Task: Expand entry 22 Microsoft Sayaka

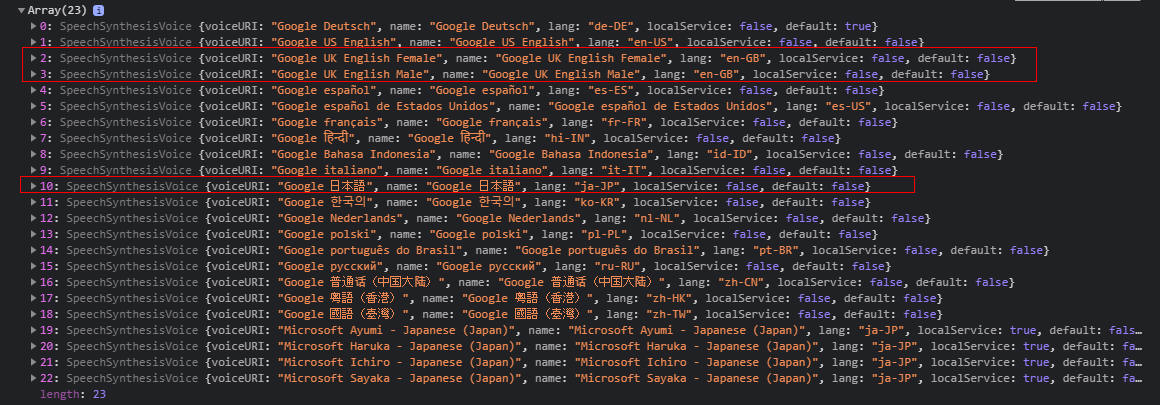Action: [x=34, y=378]
